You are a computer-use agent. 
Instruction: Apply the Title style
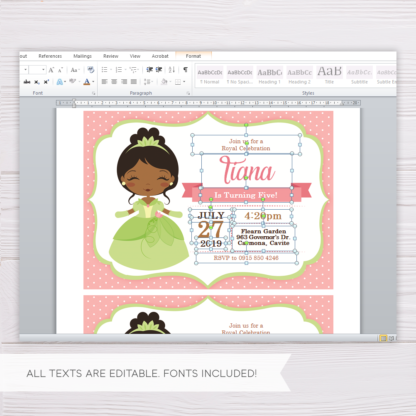tap(329, 76)
